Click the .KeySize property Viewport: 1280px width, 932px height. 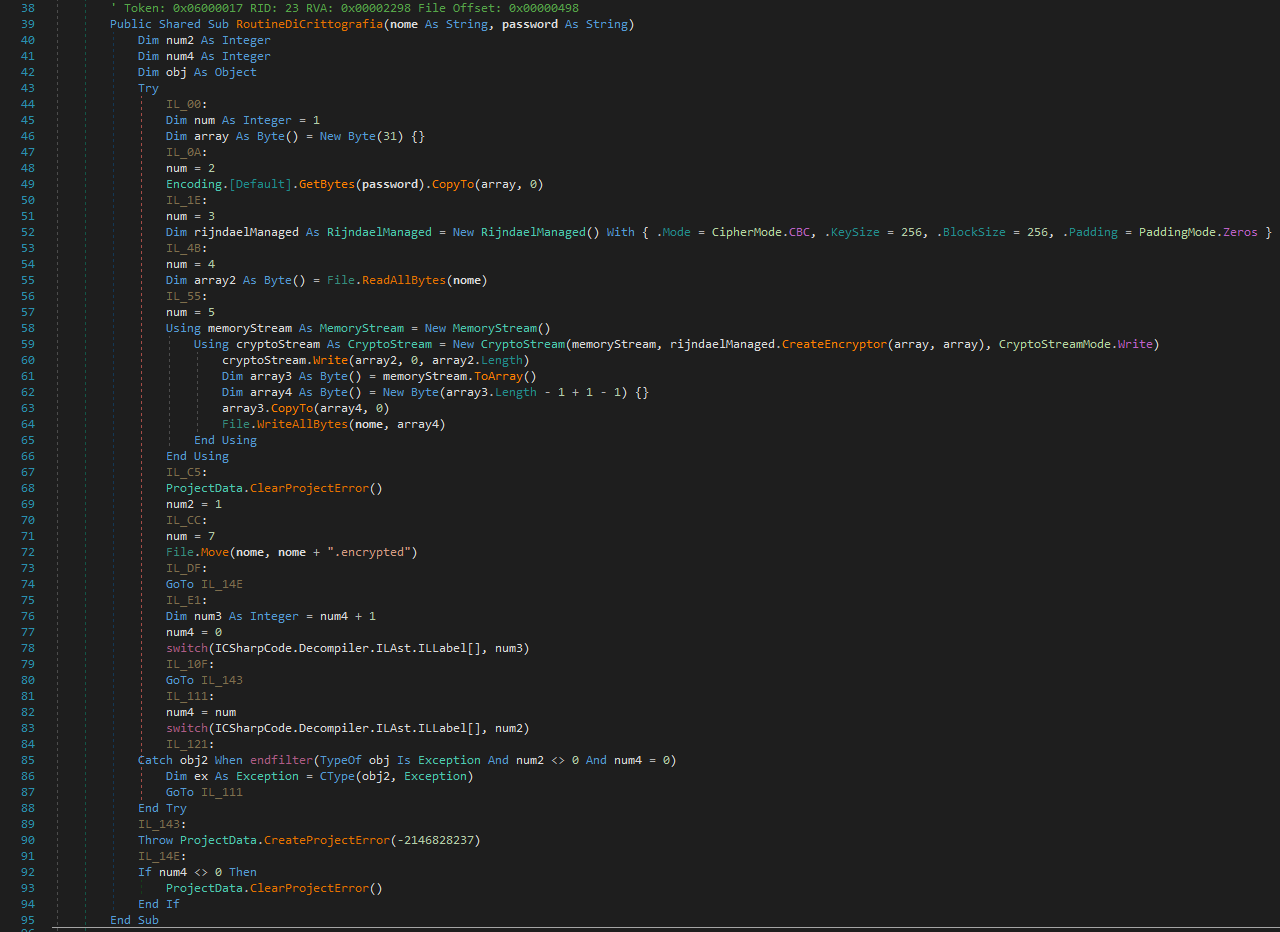[850, 232]
